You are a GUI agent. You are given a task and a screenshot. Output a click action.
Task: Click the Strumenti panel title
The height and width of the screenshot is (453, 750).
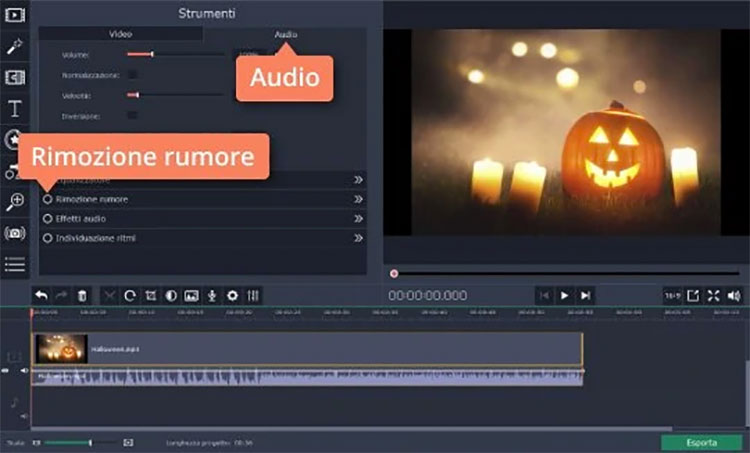click(207, 13)
